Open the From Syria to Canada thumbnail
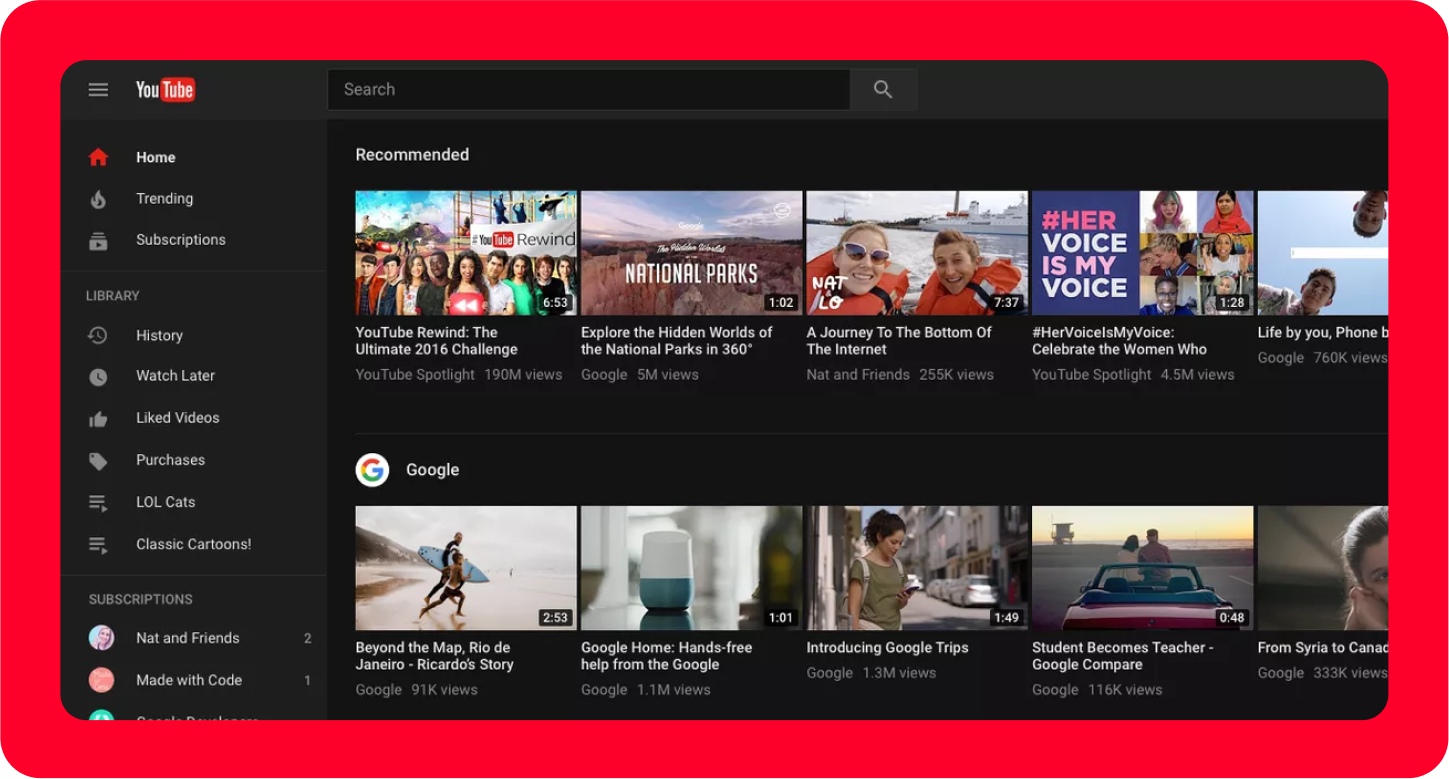The image size is (1449, 779). coord(1323,568)
